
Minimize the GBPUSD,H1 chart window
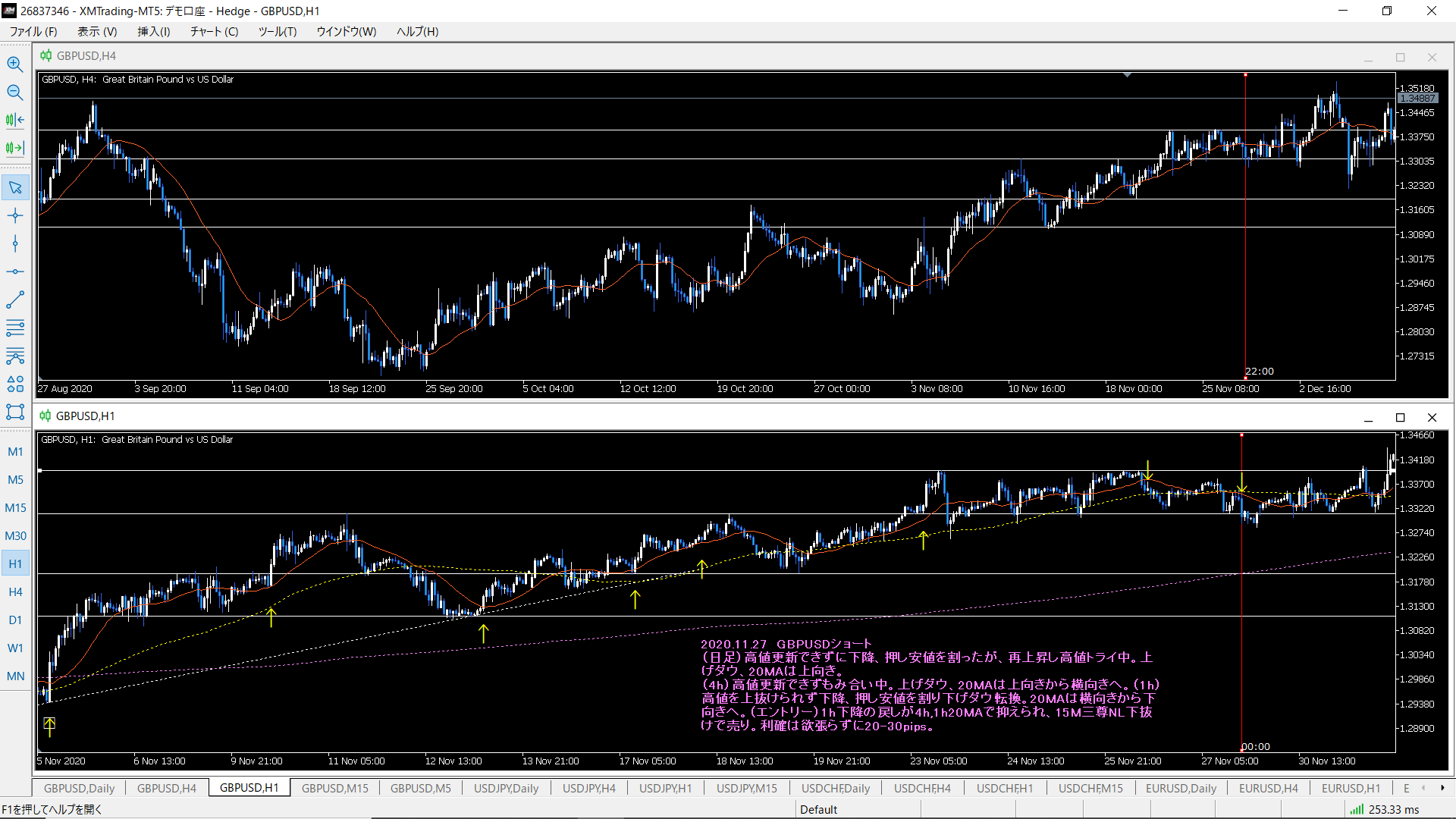pos(1369,418)
